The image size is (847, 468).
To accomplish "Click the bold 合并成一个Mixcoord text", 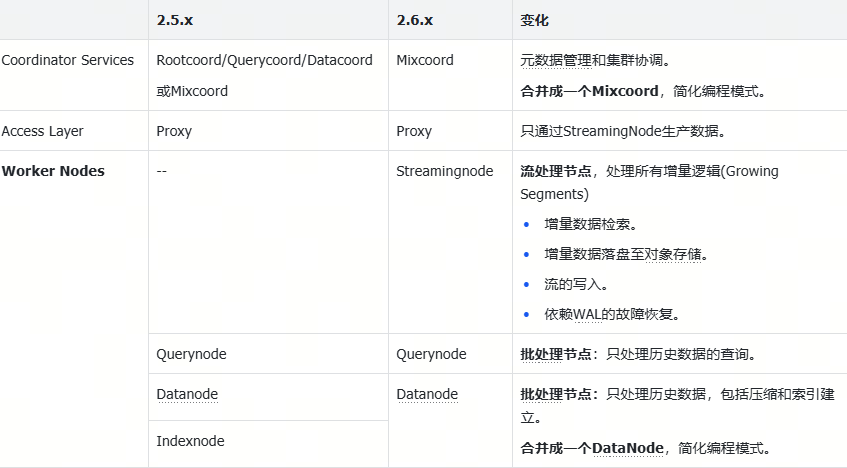I will point(589,91).
